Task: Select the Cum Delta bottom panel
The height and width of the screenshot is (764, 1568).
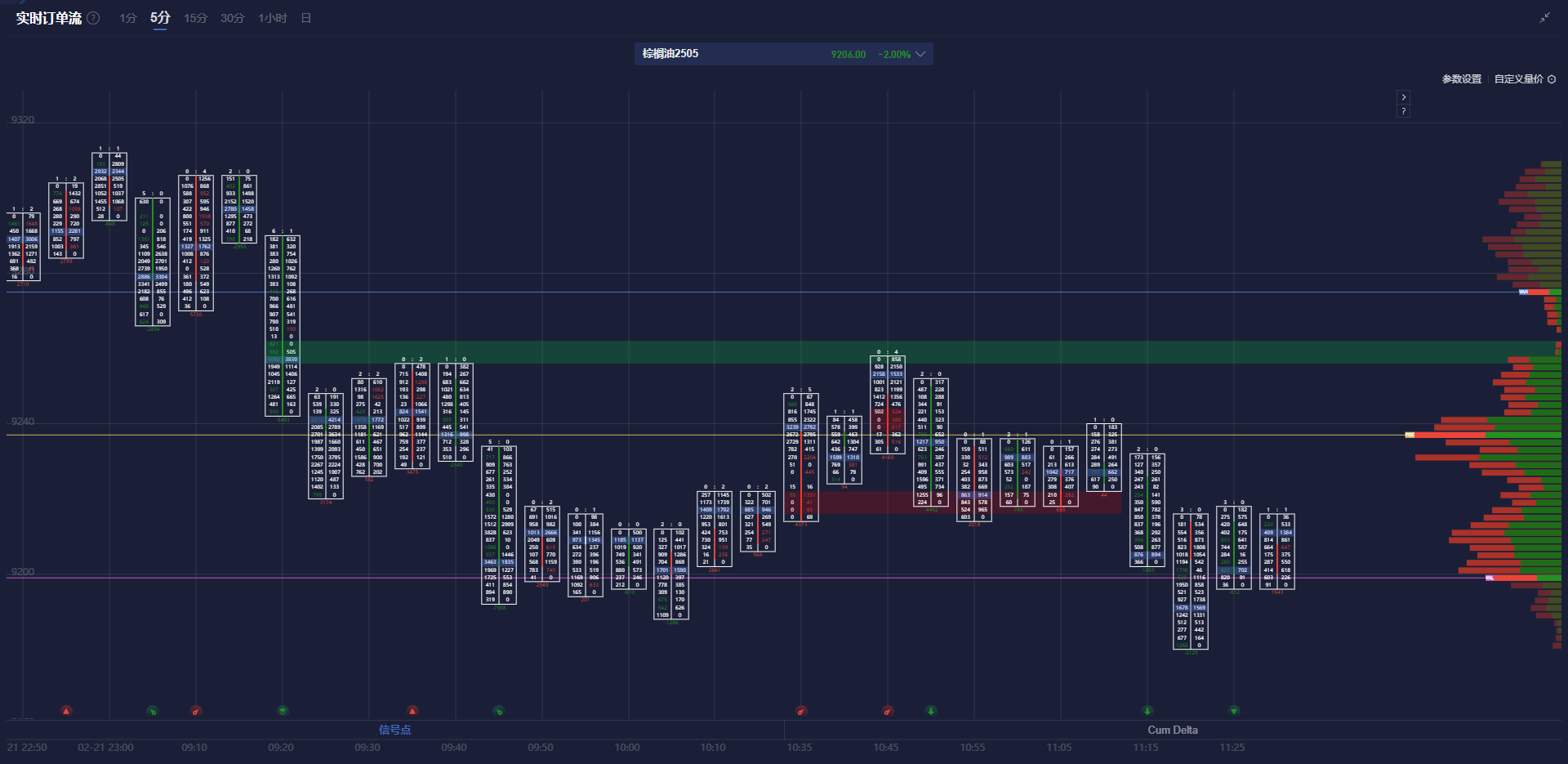Action: (1172, 730)
